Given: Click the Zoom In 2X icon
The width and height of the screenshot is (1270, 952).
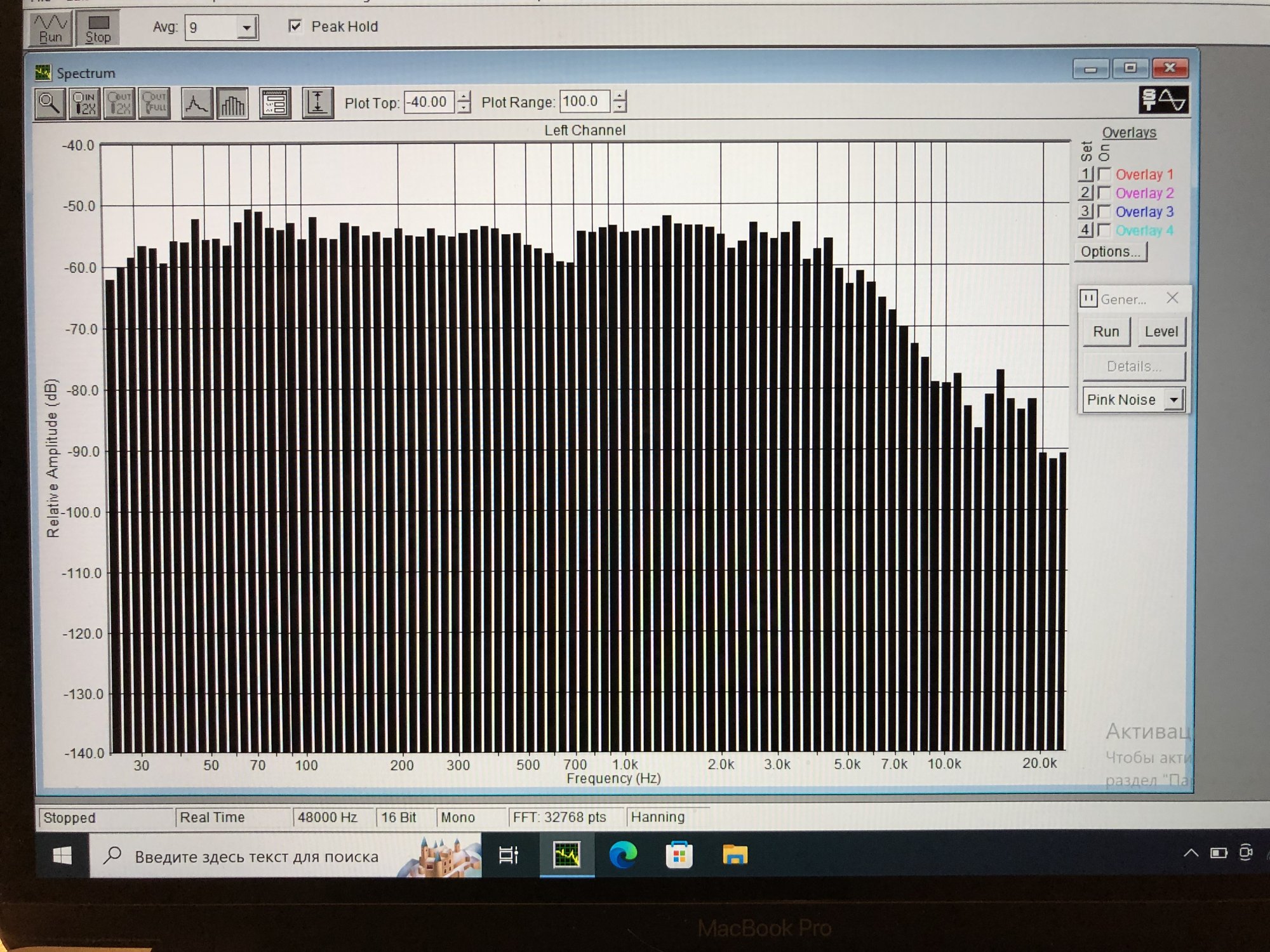Looking at the screenshot, I should tap(84, 103).
